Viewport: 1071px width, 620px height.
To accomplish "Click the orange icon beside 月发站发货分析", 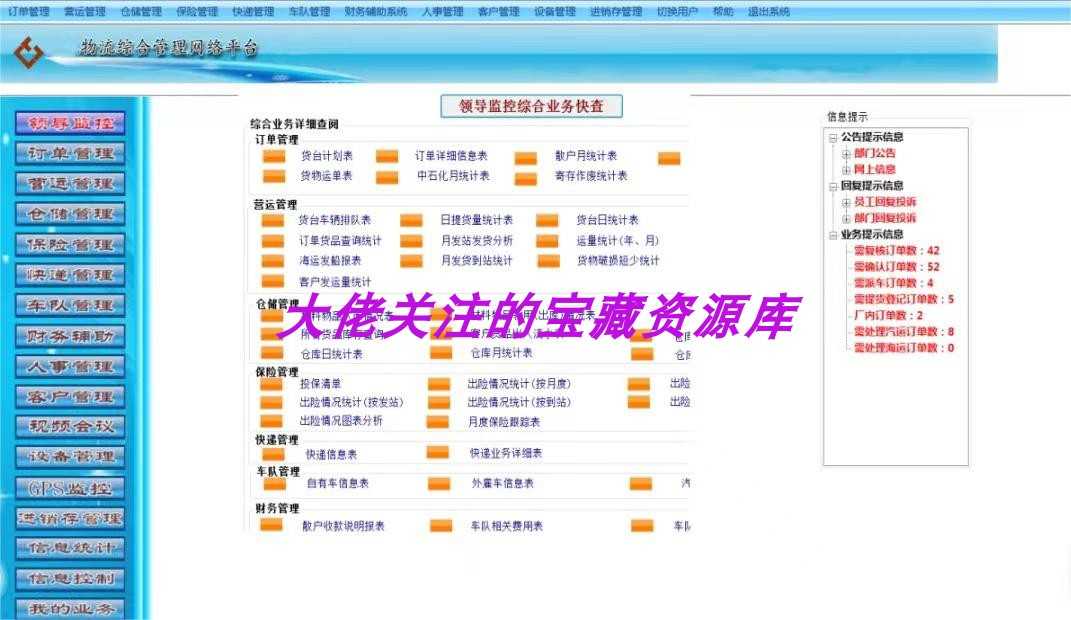I will coord(411,240).
